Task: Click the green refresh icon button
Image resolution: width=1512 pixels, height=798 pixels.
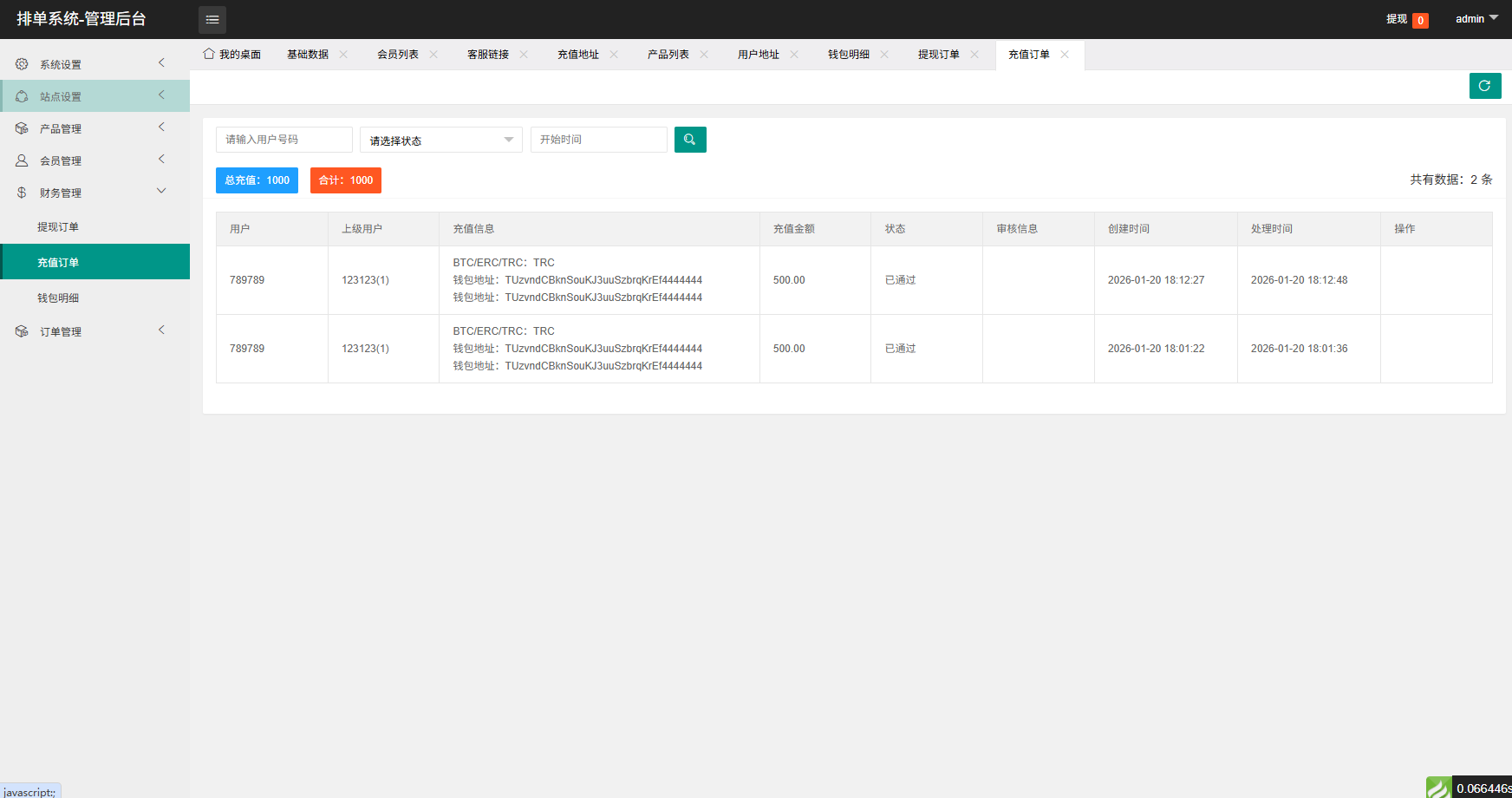Action: pos(1484,86)
